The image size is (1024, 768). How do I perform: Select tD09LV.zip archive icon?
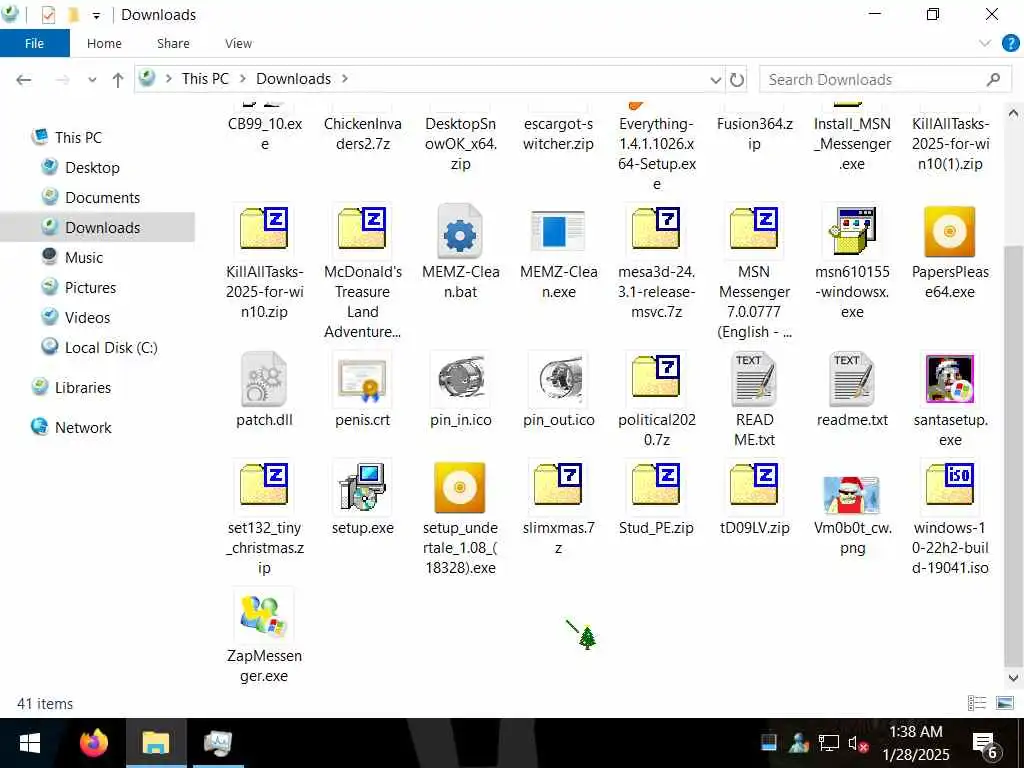pyautogui.click(x=754, y=485)
